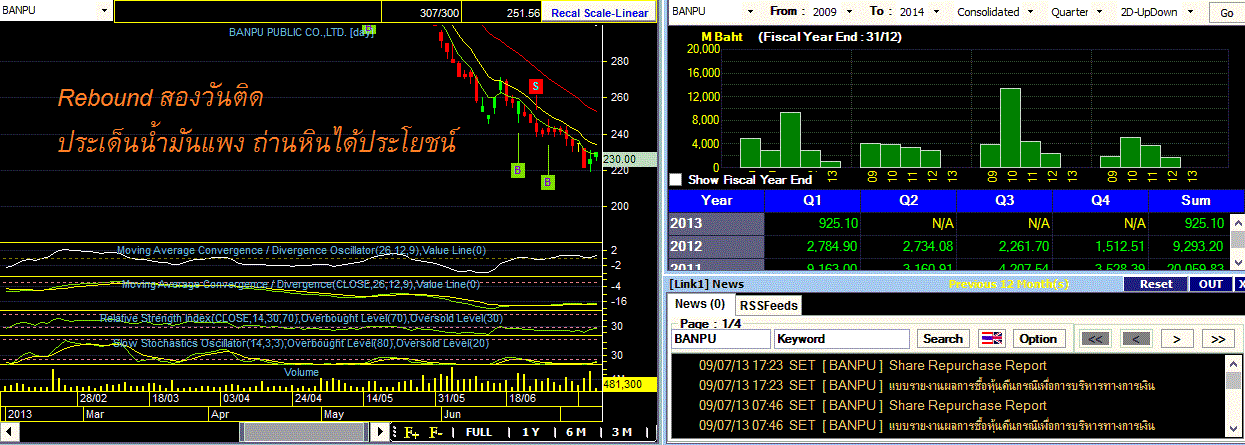Click Recal Scale-Linear button
This screenshot has height=445, width=1245.
(600, 13)
